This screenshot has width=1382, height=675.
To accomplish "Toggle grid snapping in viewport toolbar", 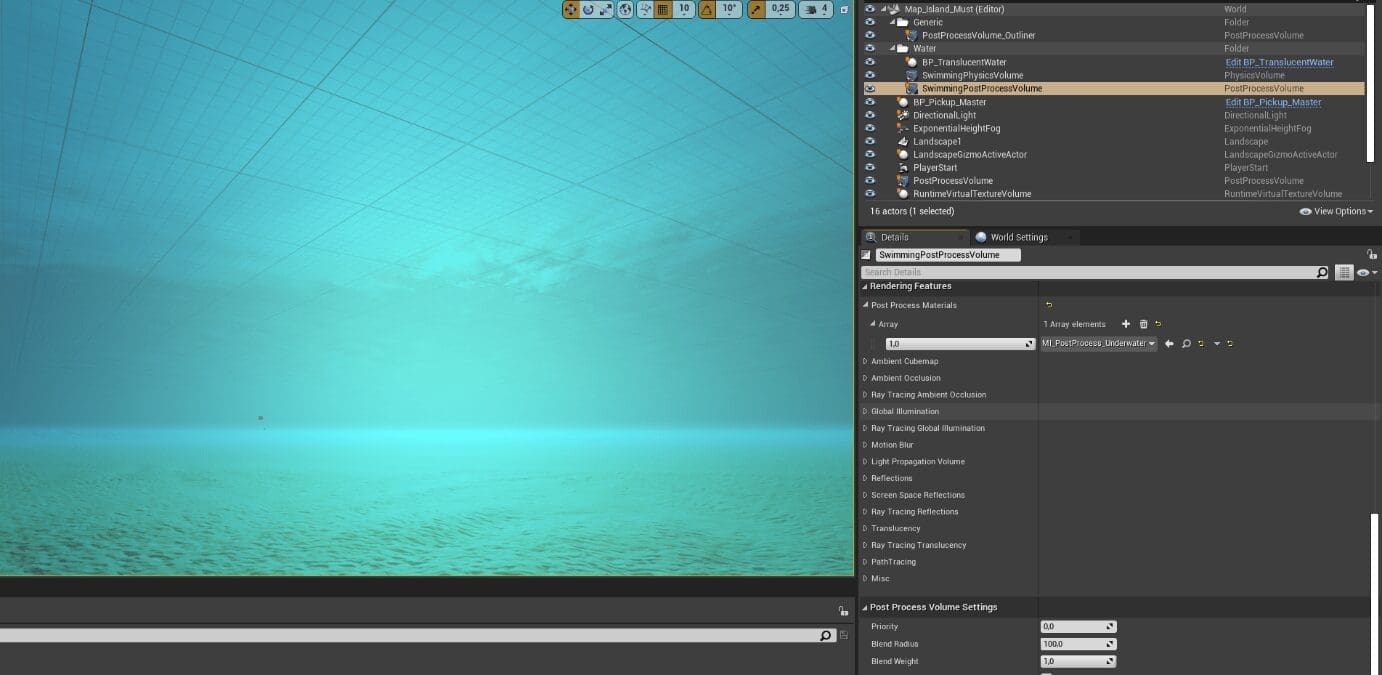I will click(662, 9).
